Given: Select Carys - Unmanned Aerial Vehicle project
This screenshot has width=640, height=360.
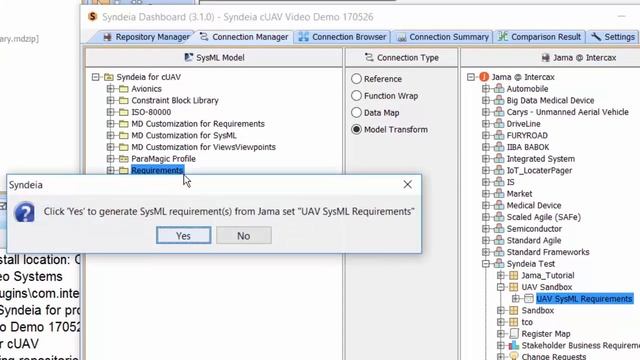Looking at the screenshot, I should (567, 112).
